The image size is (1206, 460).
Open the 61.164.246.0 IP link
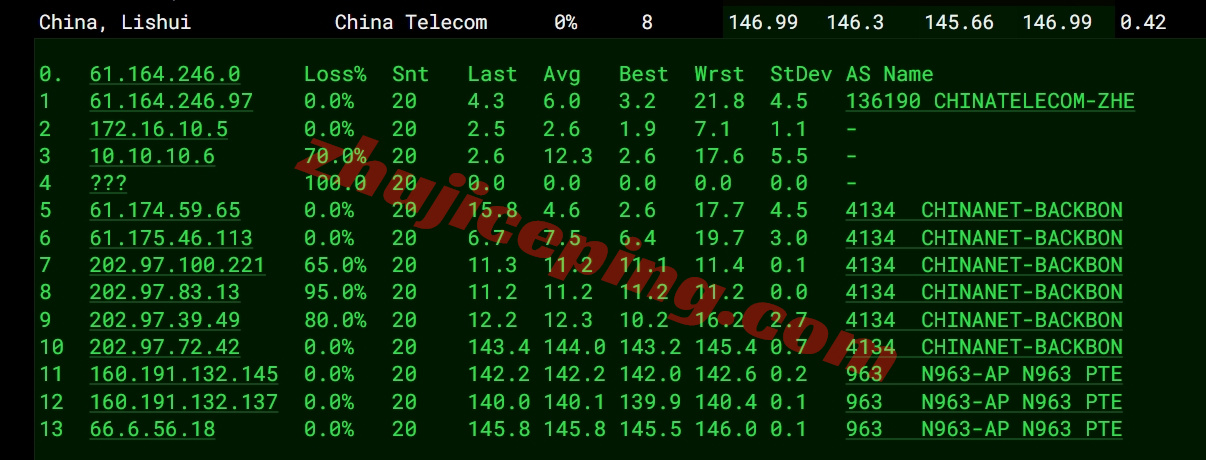click(164, 74)
